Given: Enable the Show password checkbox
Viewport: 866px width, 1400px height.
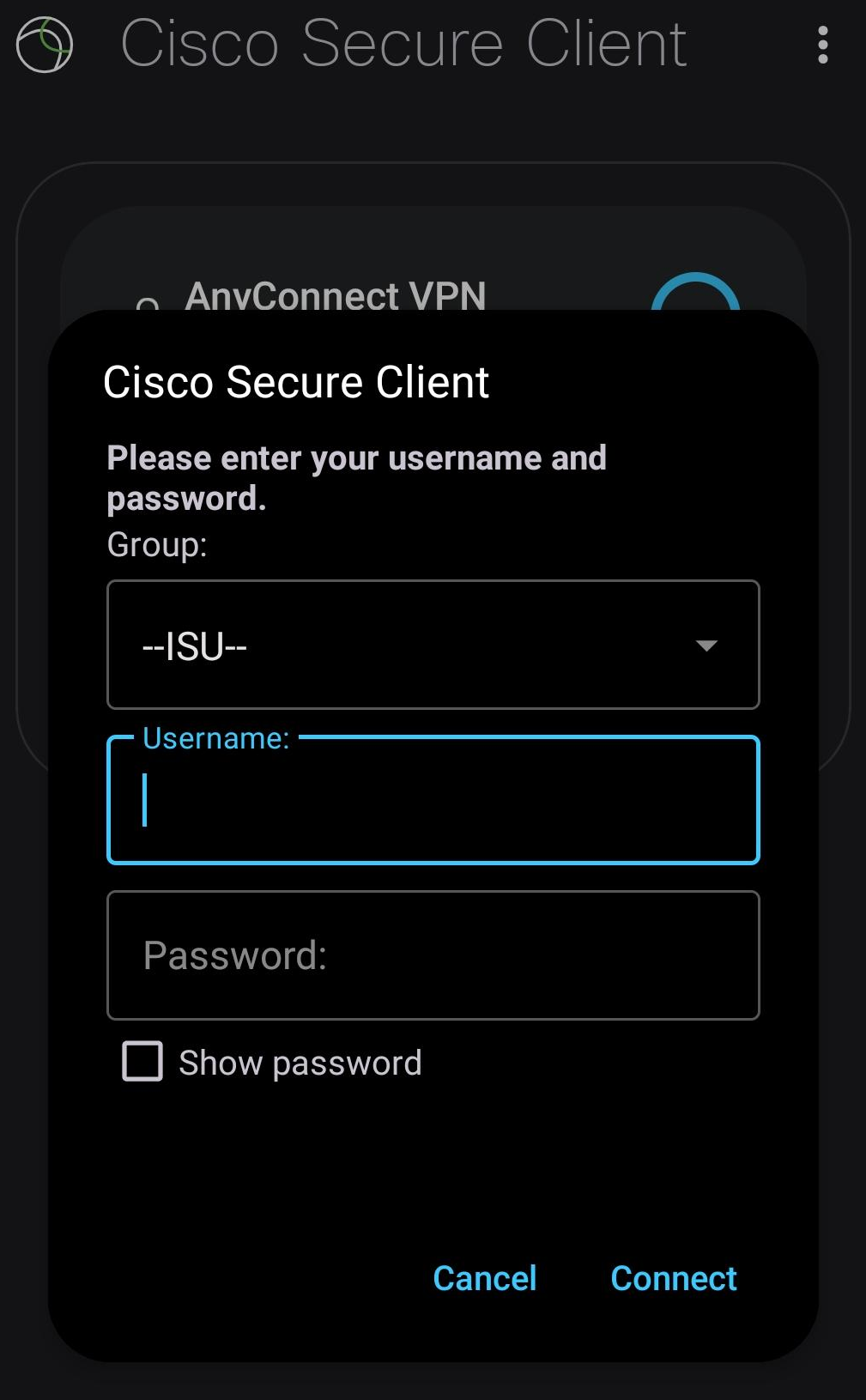Looking at the screenshot, I should (142, 1062).
